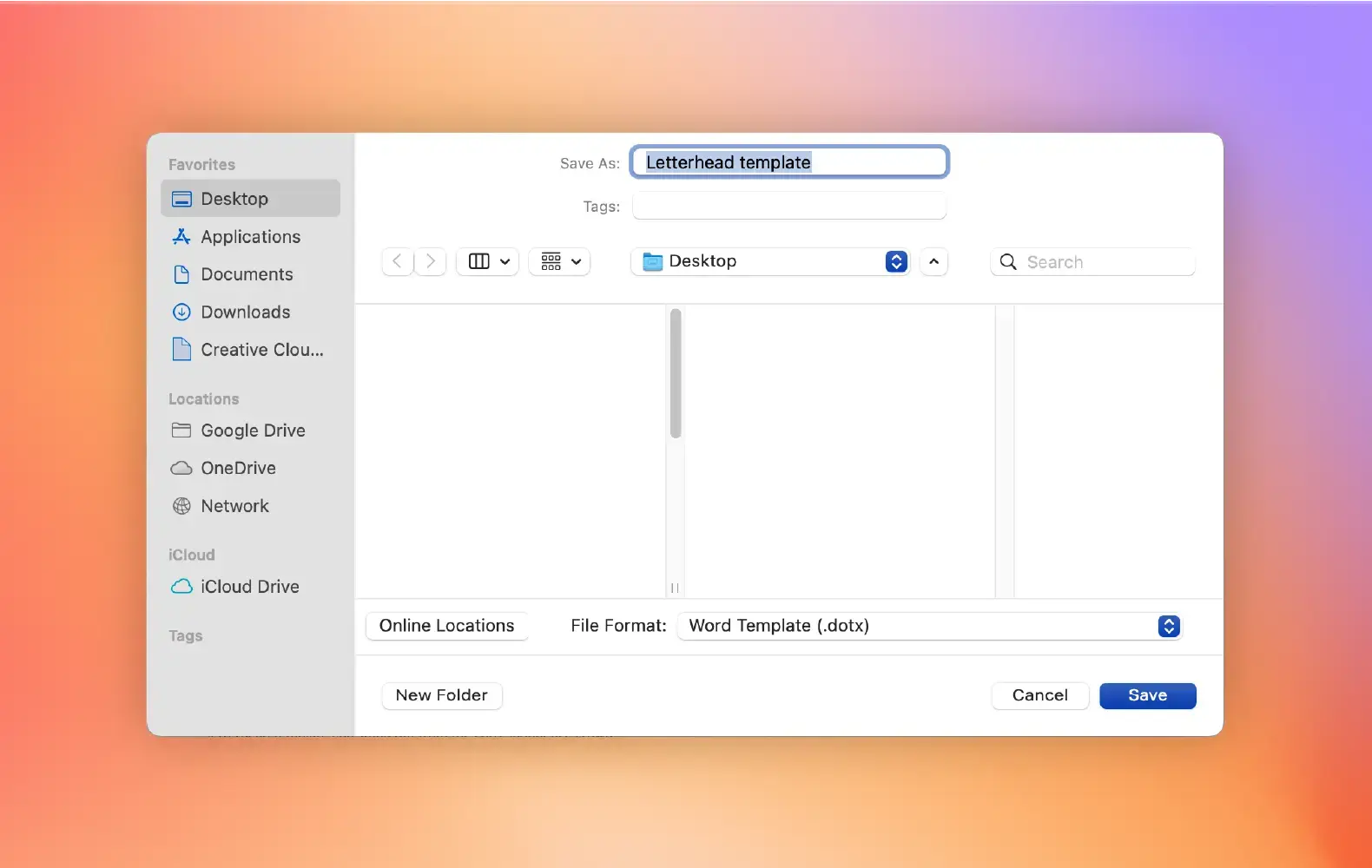Click the iCloud Drive cloud icon

(181, 587)
